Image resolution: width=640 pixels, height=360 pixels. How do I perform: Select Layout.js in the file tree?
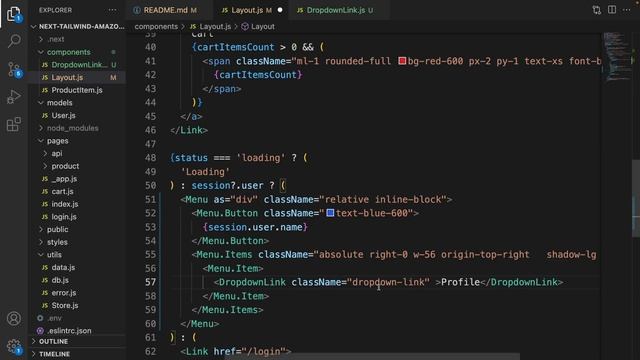(77, 77)
